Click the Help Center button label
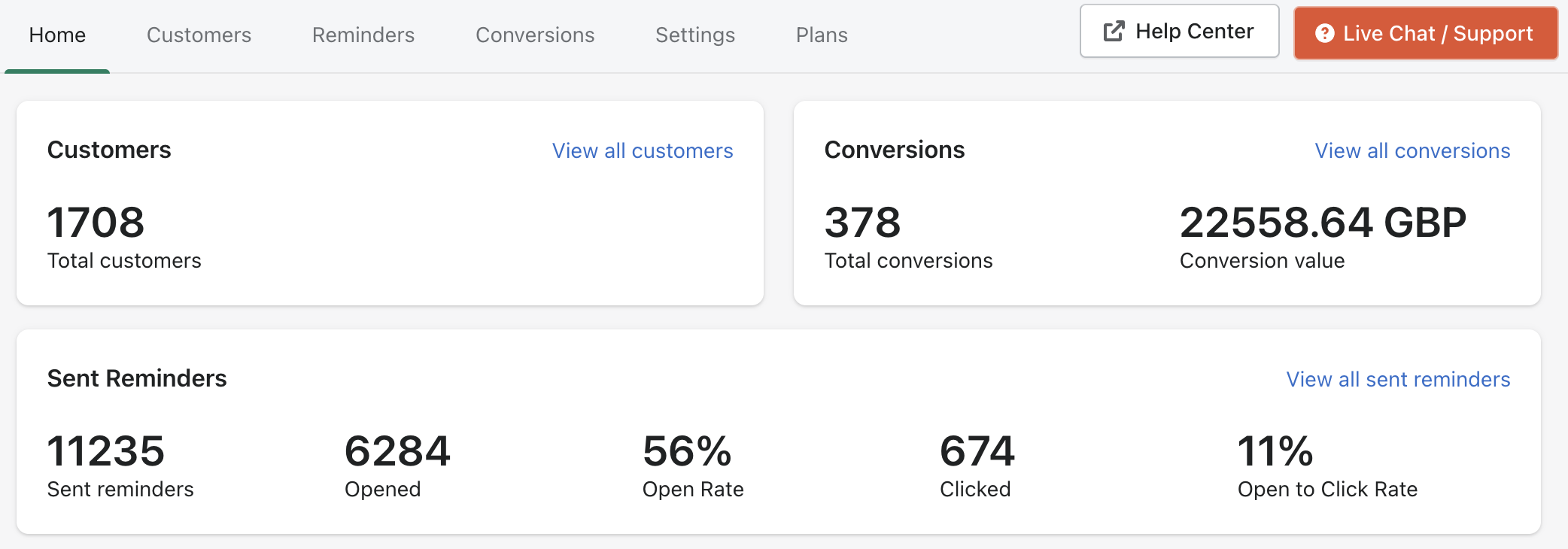 coord(1194,32)
